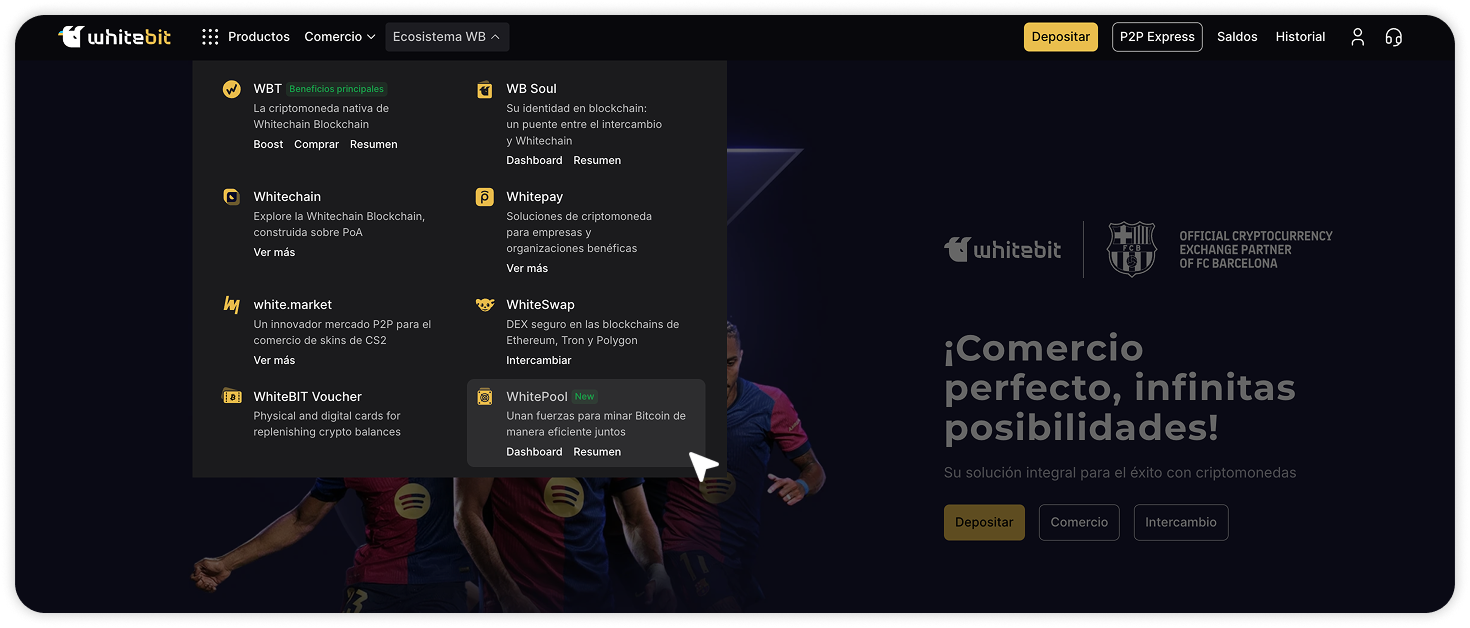Open the user account profile icon
This screenshot has height=628, width=1470.
[1357, 37]
